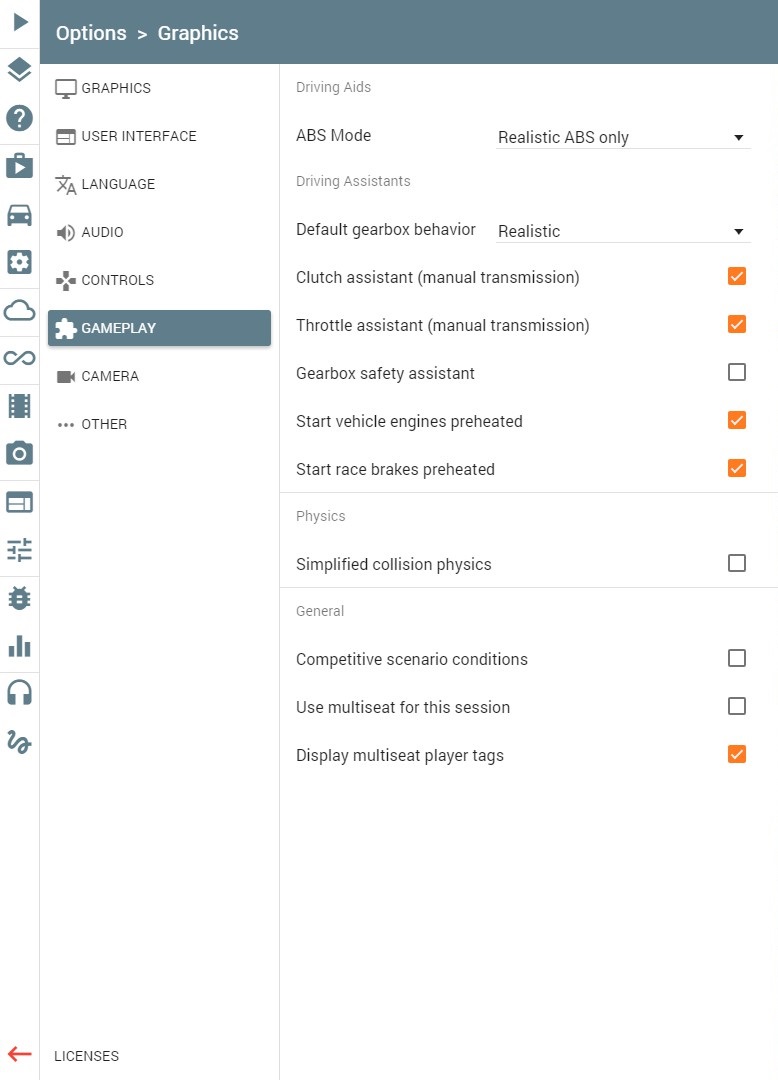
Task: Click the bug debug icon
Action: pos(19,598)
